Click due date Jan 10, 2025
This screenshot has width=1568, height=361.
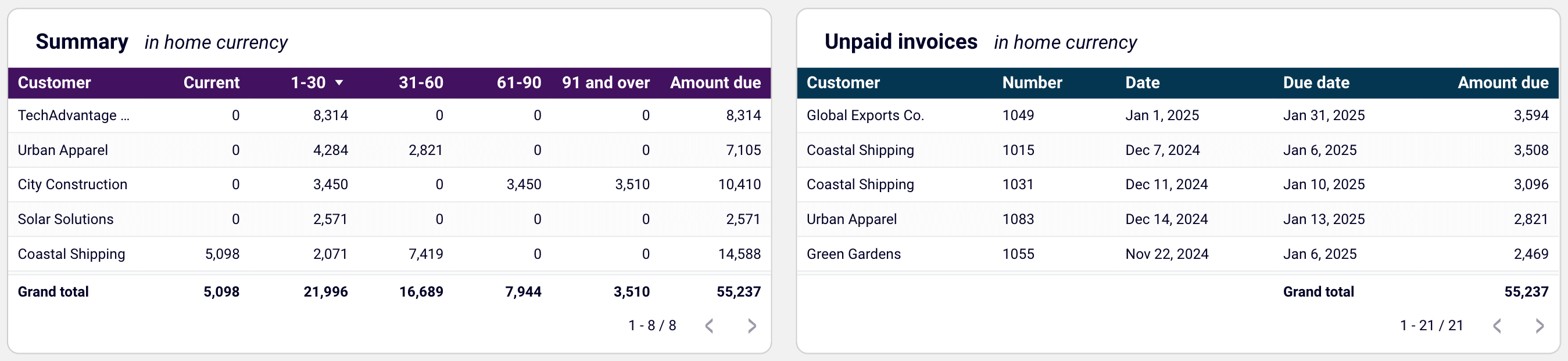point(1324,184)
